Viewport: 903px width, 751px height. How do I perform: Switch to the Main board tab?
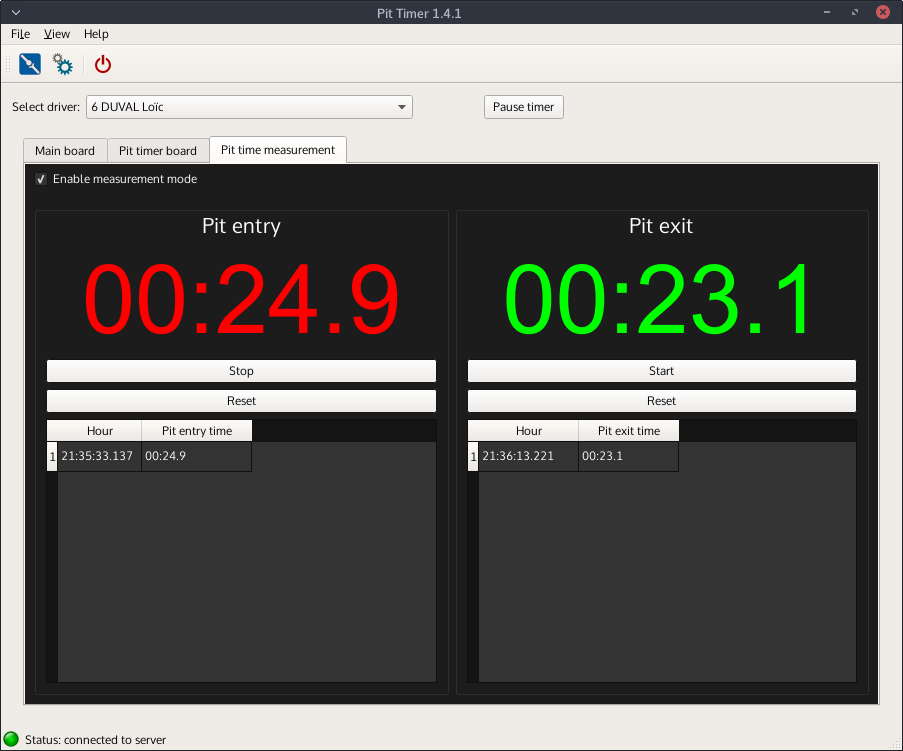tap(65, 151)
